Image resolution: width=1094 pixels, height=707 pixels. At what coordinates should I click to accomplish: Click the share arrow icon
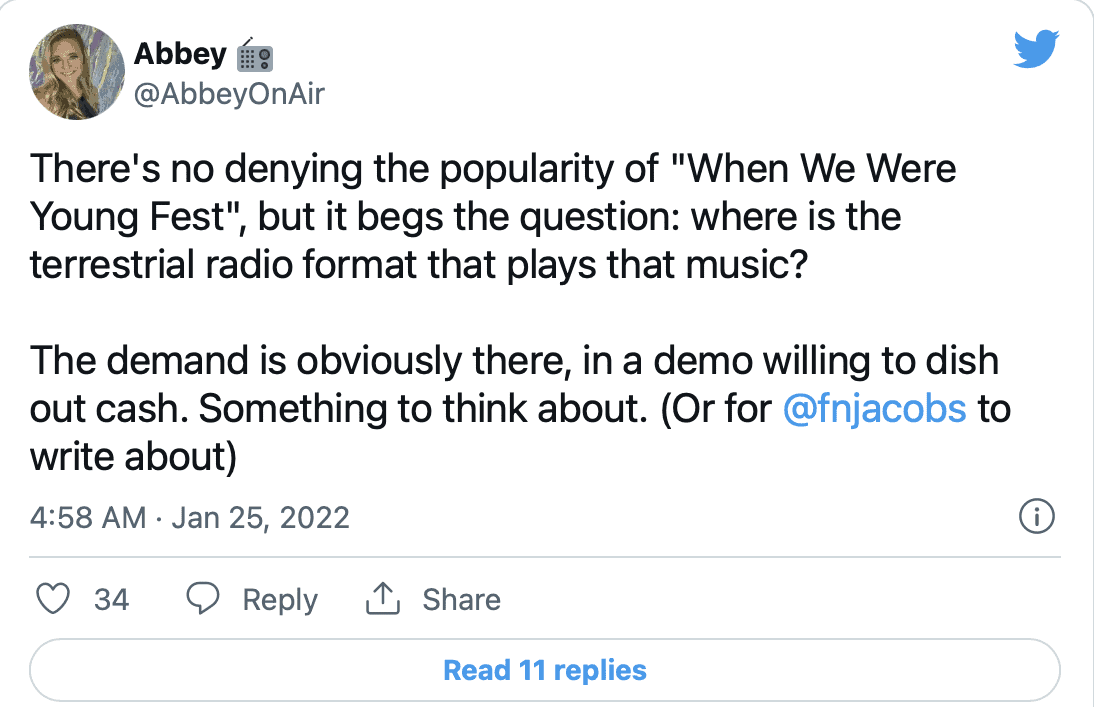click(382, 599)
